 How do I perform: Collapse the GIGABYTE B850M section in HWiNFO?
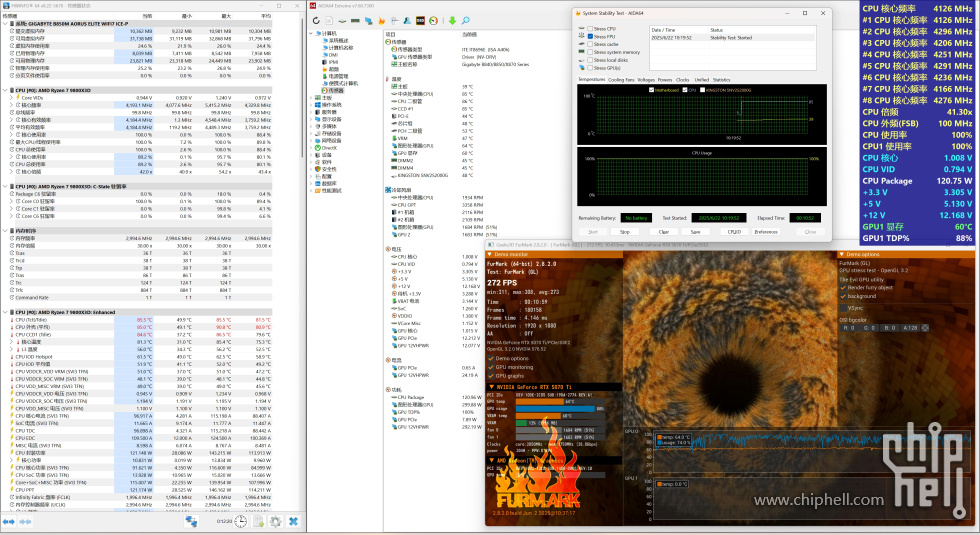[x=5, y=23]
